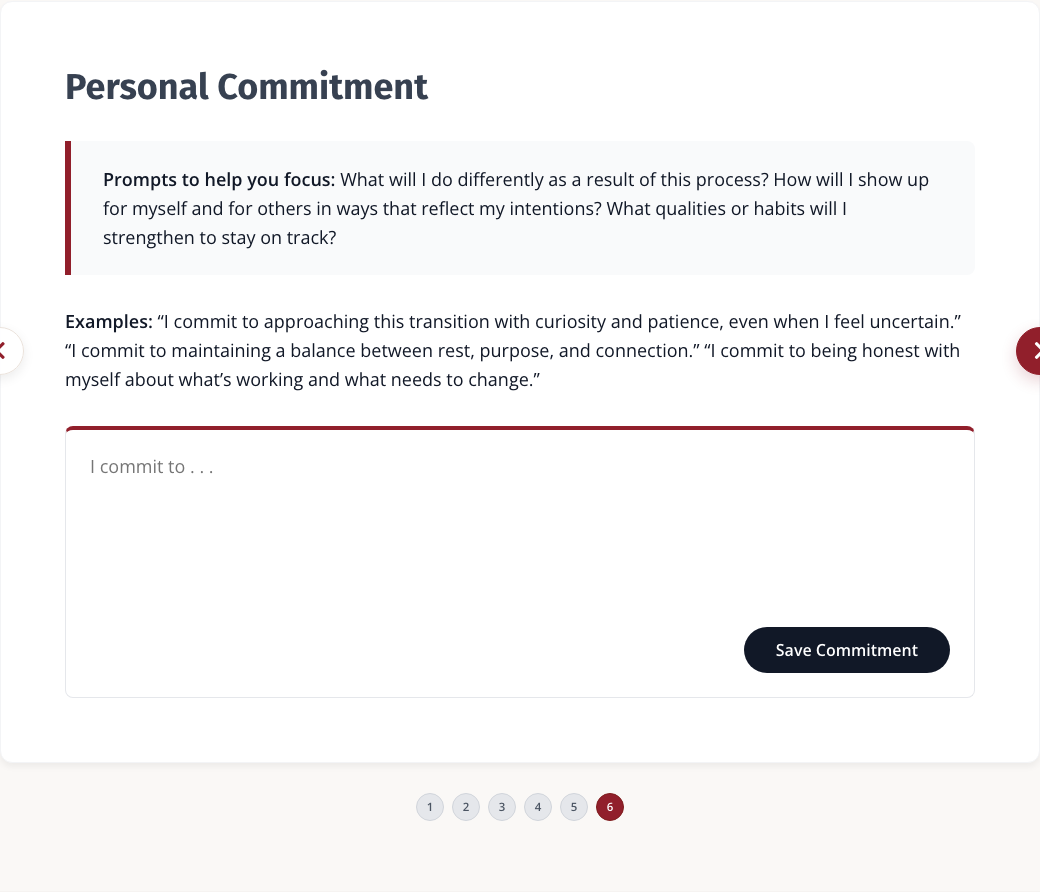The image size is (1040, 892).
Task: Click the "balance between rest, purpose" example sentence
Action: pyautogui.click(x=382, y=351)
